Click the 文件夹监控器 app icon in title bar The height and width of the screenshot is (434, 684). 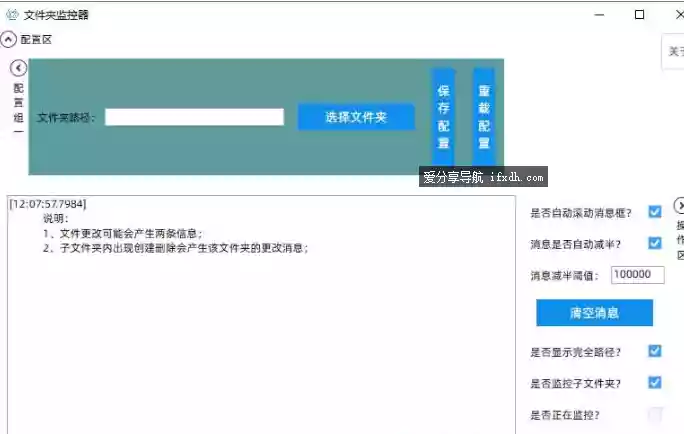[12, 15]
